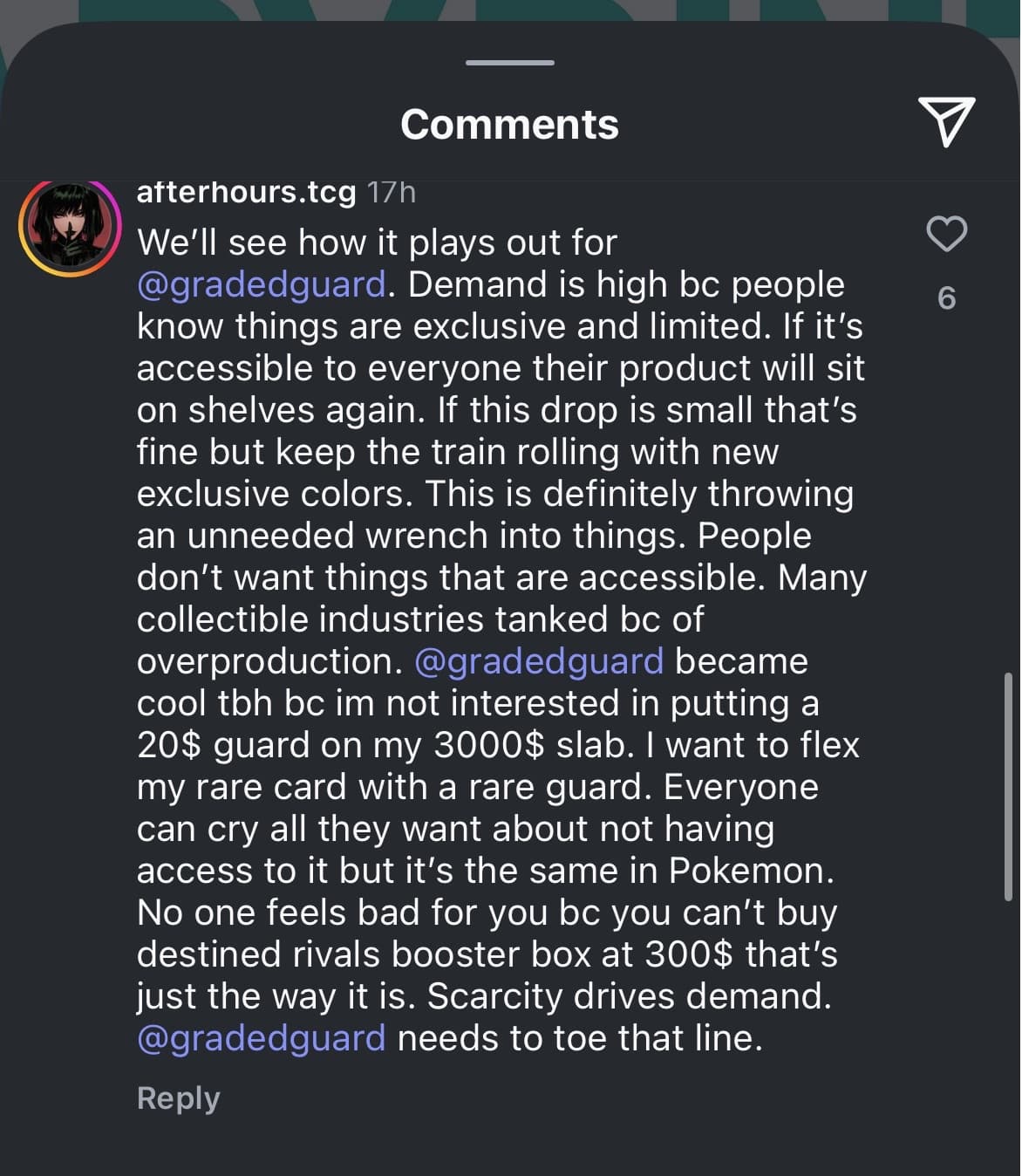The image size is (1022, 1176).
Task: Tap the "Scarcity drives demand." sentence
Action: pos(629,996)
